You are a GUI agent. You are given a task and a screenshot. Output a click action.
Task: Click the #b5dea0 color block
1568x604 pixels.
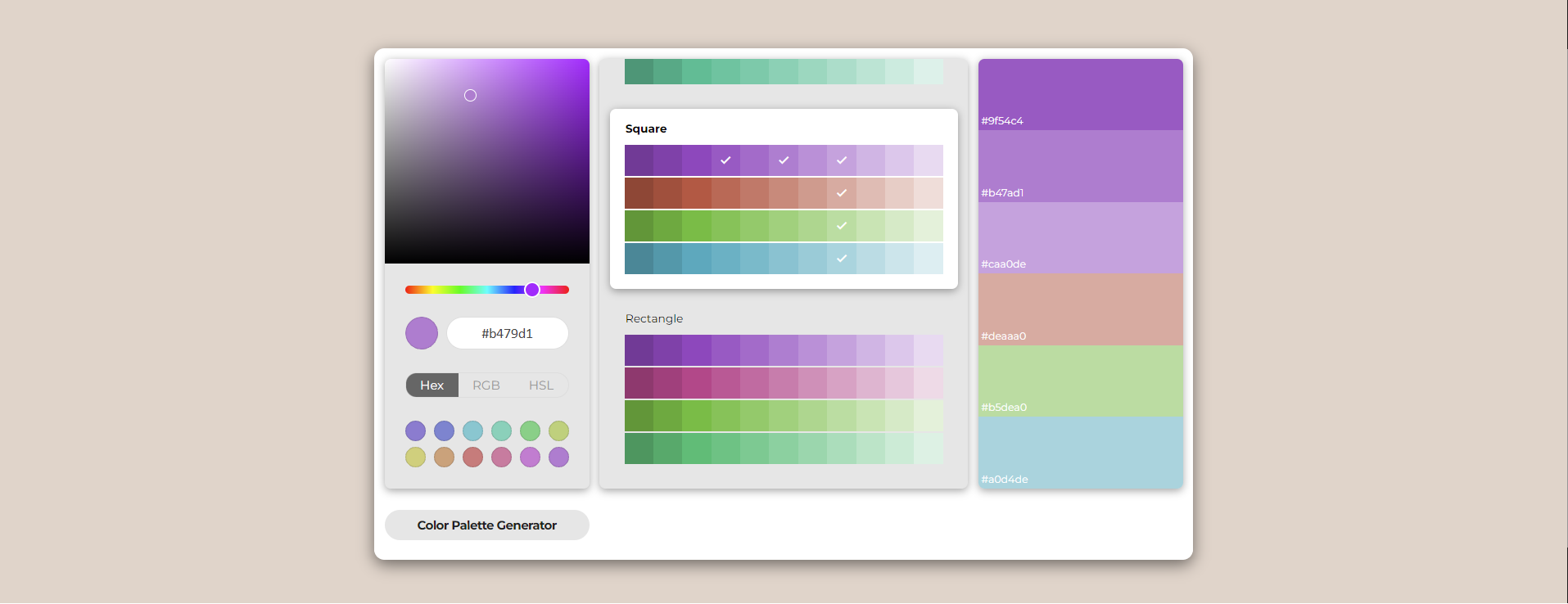click(1081, 381)
